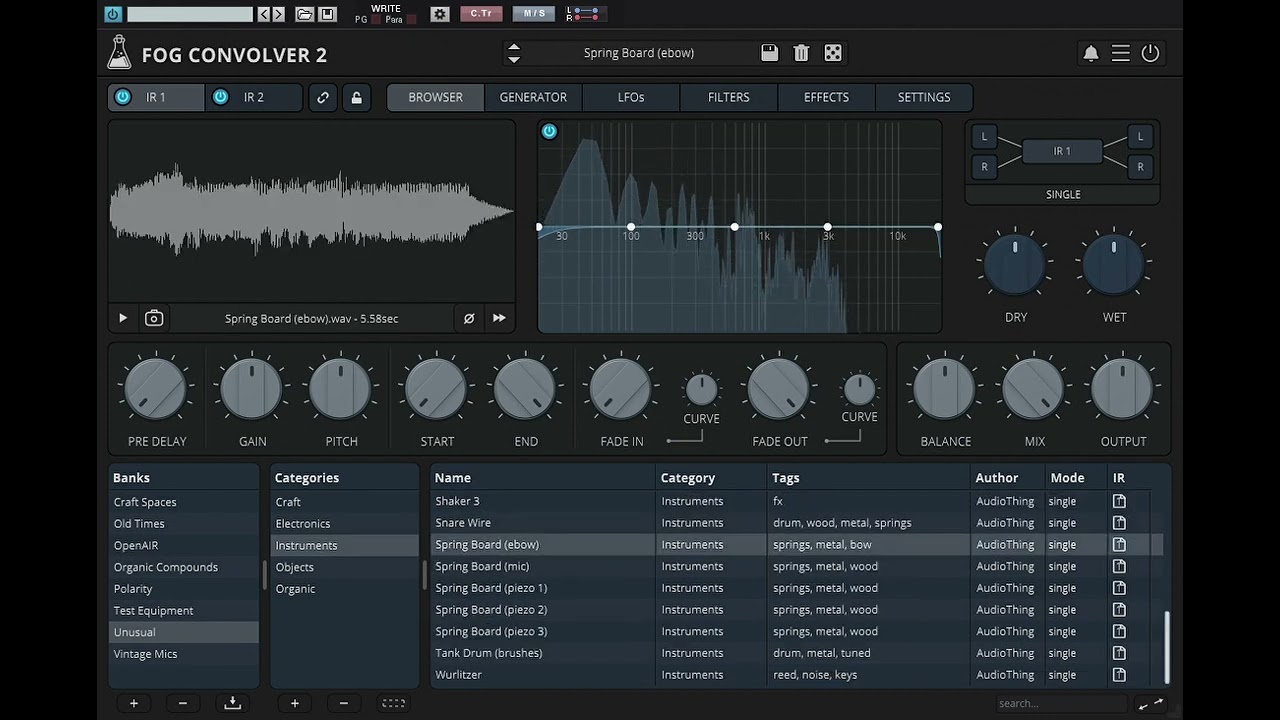Sort by the Tags column header
Viewport: 1280px width, 720px height.
869,478
